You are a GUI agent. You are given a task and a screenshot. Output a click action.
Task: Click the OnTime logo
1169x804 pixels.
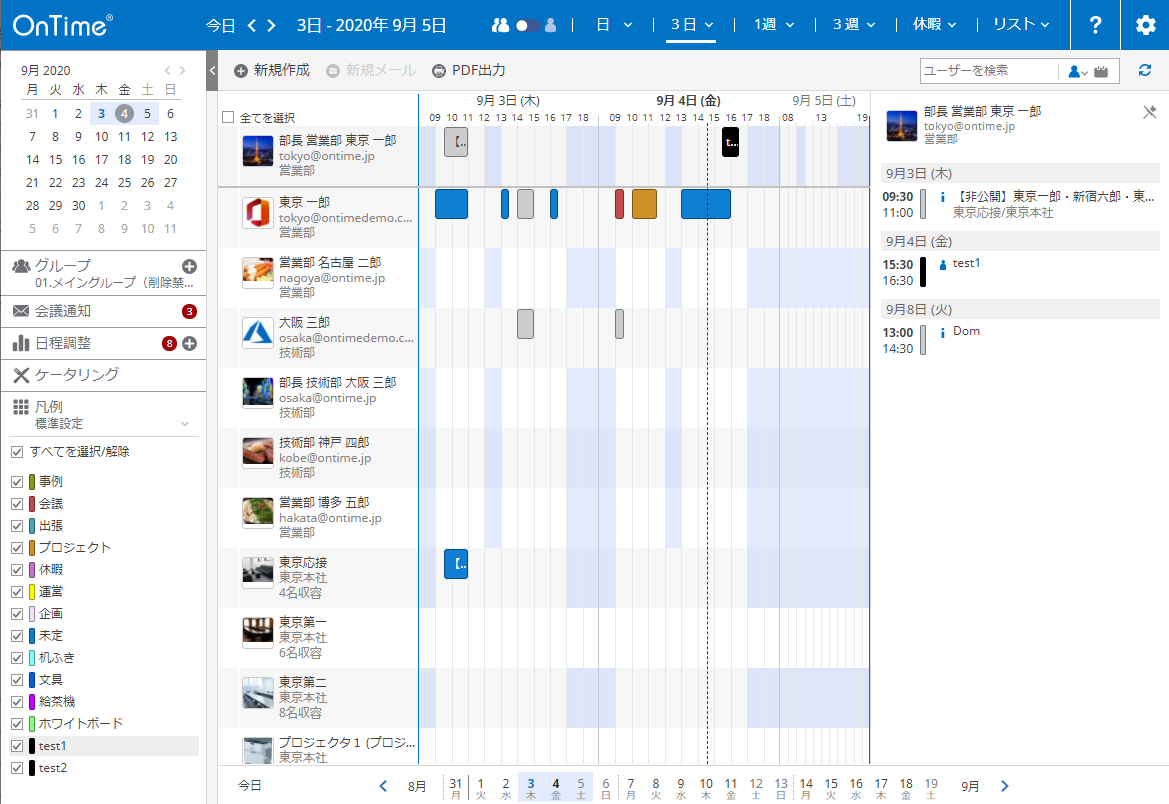click(63, 25)
